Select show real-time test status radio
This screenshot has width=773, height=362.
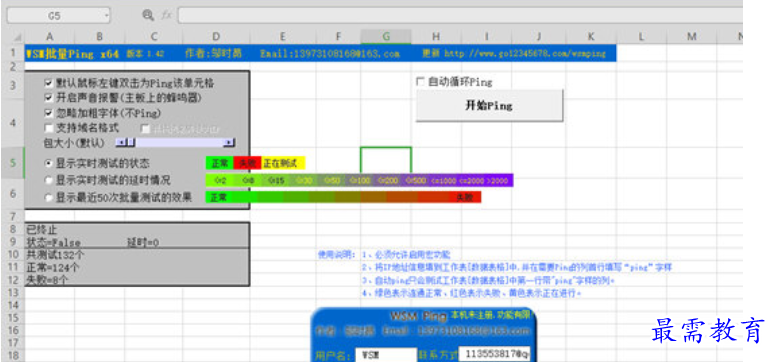[48, 162]
